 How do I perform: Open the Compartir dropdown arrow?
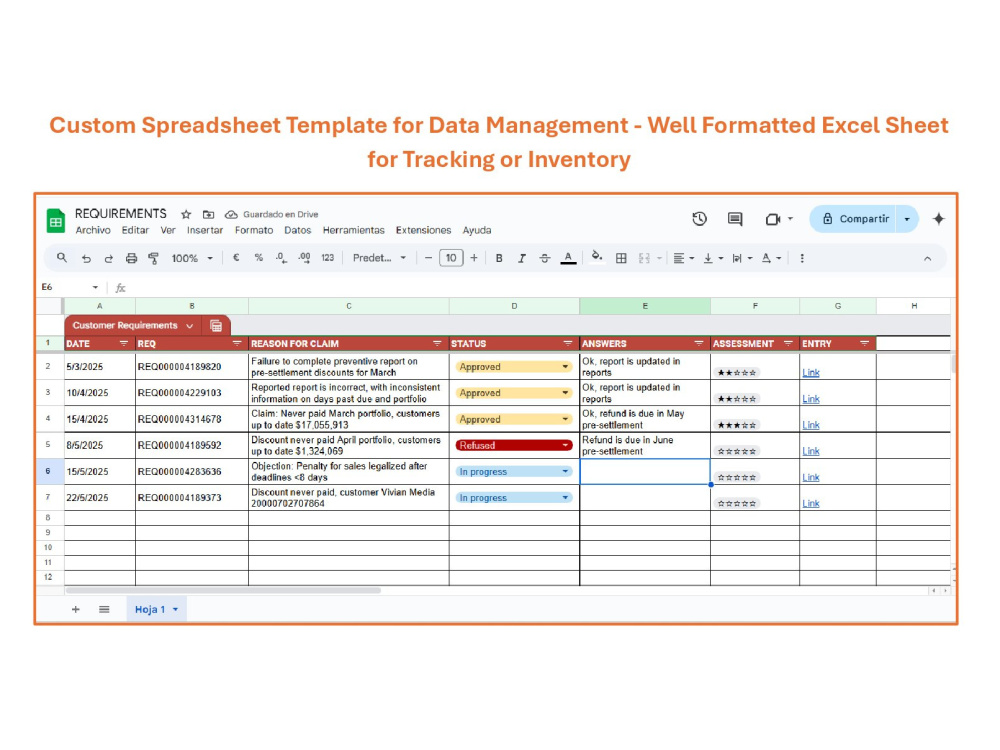pyautogui.click(x=907, y=219)
